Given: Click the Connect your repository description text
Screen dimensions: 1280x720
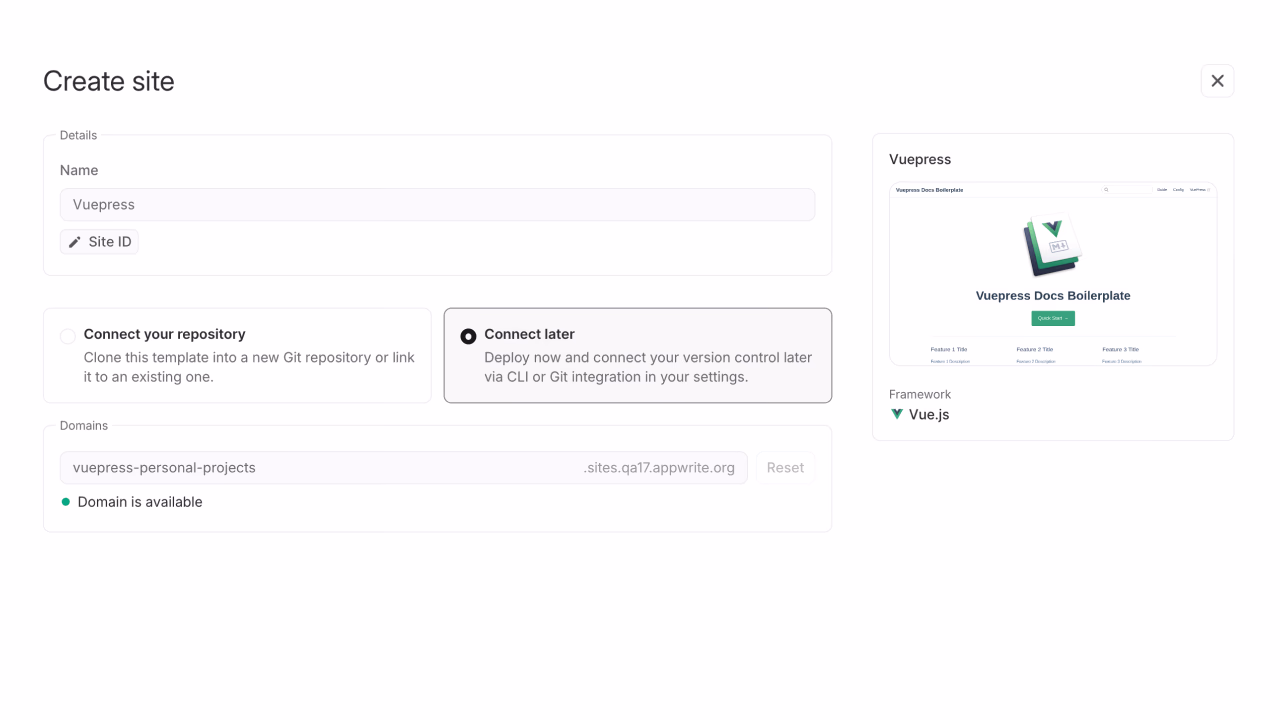Looking at the screenshot, I should pos(249,367).
